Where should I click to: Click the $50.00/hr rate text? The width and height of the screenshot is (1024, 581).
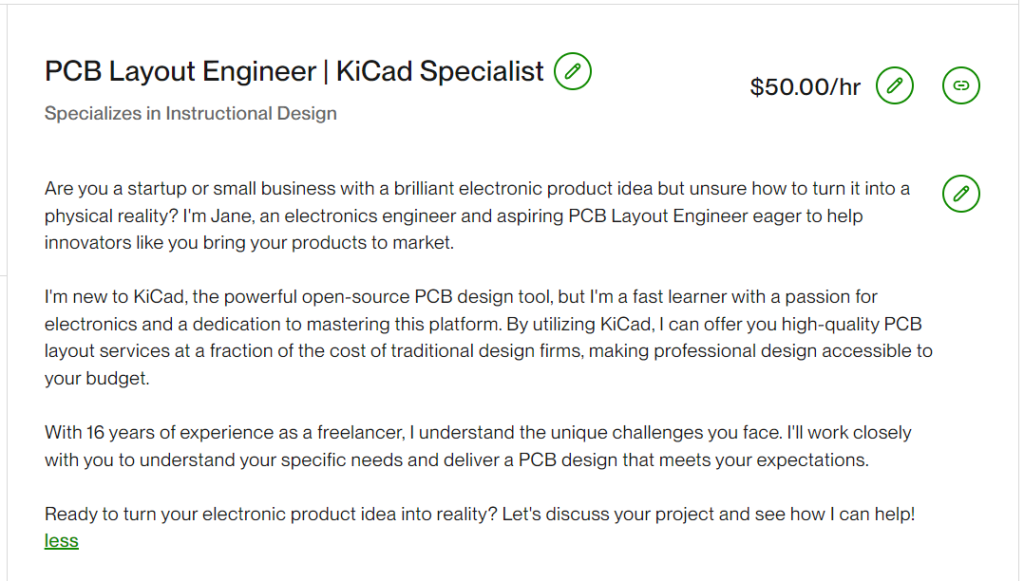pos(805,87)
